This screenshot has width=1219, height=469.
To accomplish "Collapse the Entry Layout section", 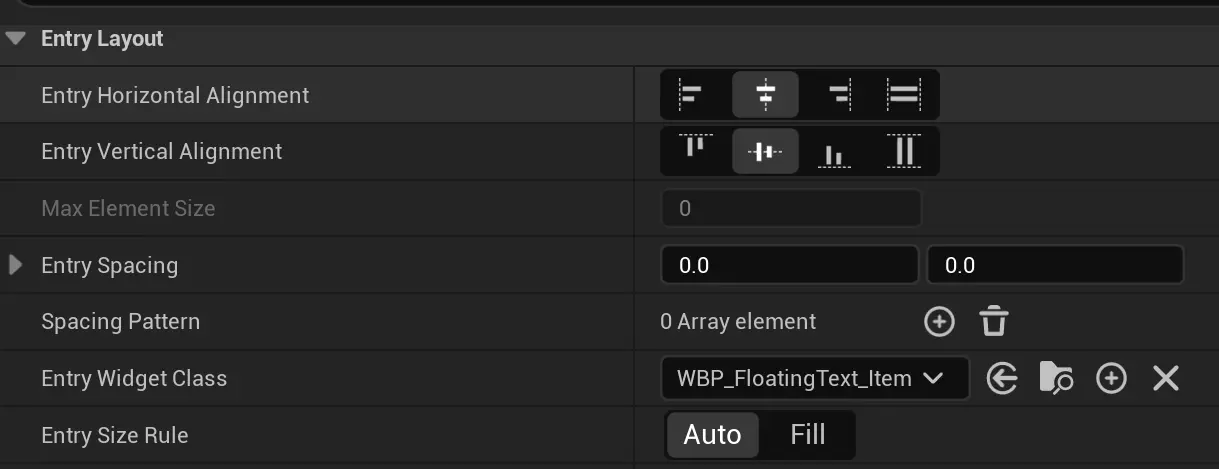I will 15,39.
